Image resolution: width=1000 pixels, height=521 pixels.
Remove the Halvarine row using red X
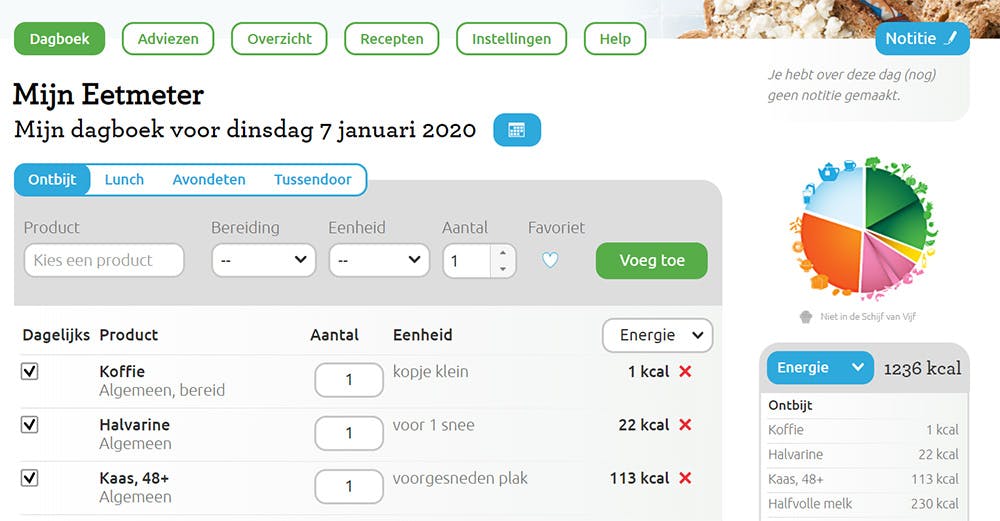click(685, 425)
